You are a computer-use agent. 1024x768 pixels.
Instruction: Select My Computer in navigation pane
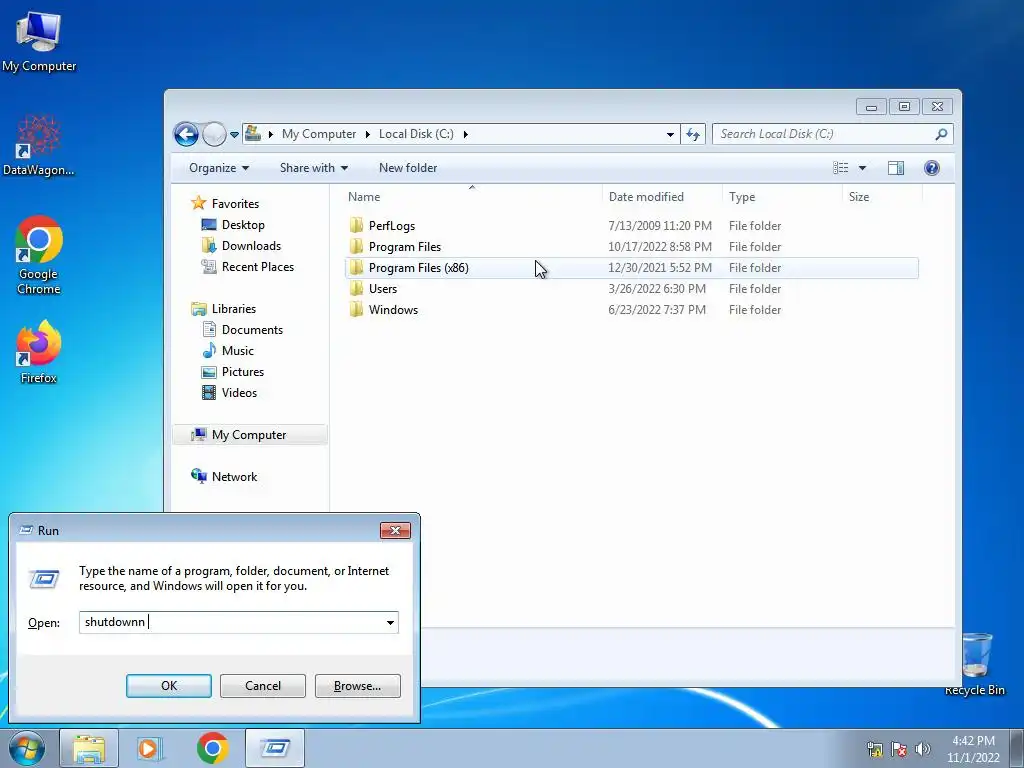click(x=248, y=435)
